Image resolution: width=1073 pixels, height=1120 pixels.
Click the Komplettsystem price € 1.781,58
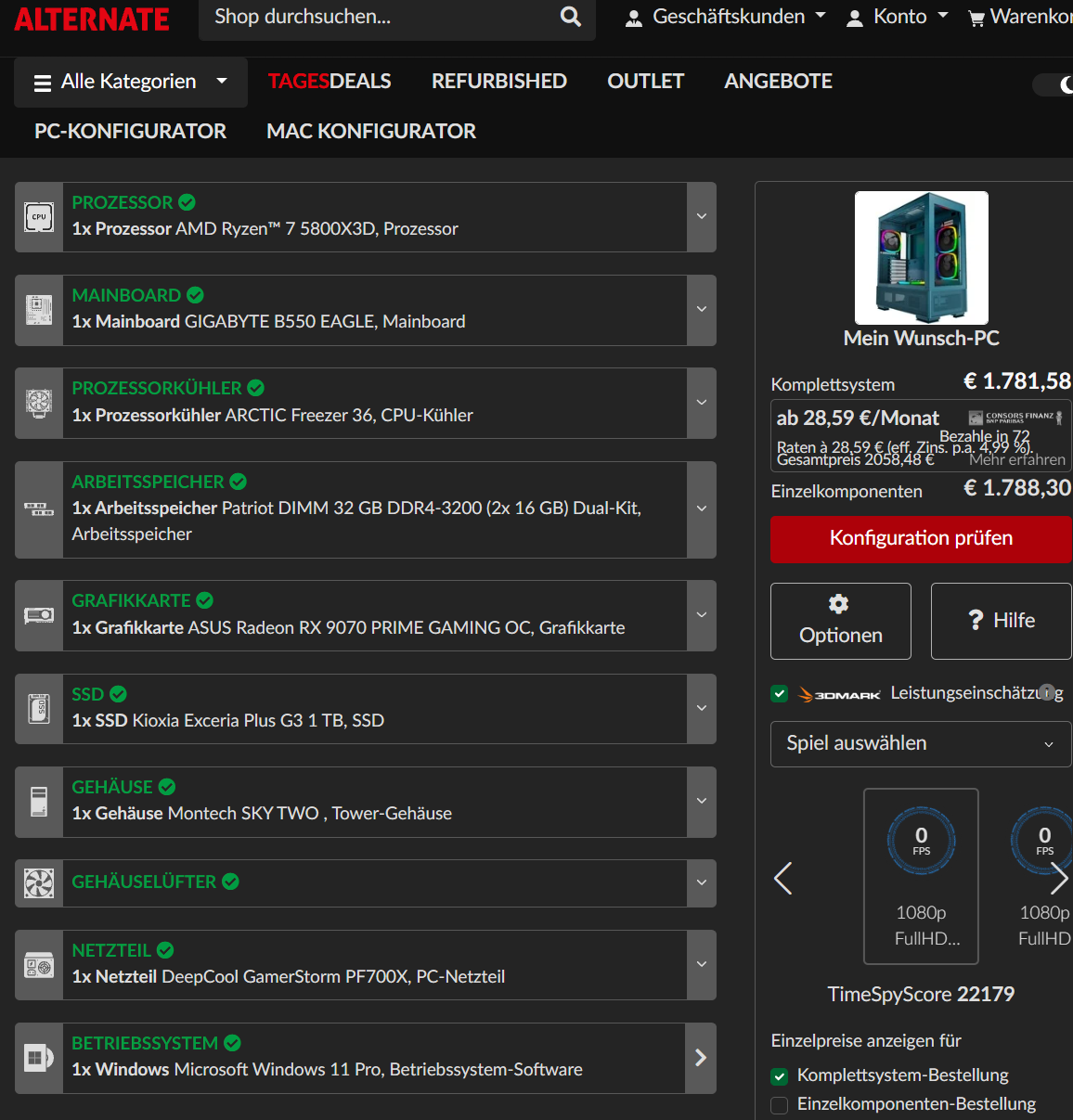1017,381
